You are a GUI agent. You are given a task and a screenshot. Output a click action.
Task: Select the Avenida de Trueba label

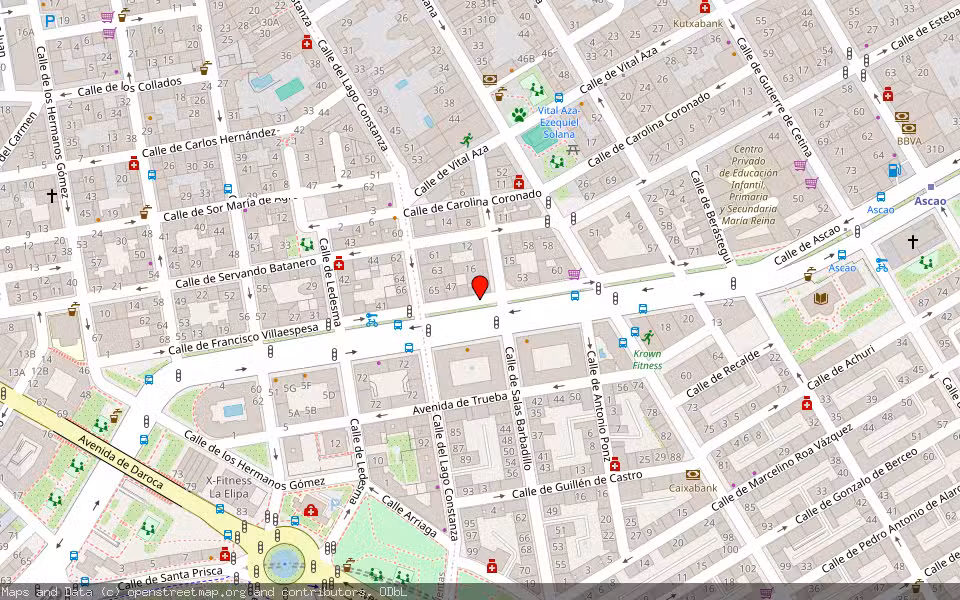point(460,403)
